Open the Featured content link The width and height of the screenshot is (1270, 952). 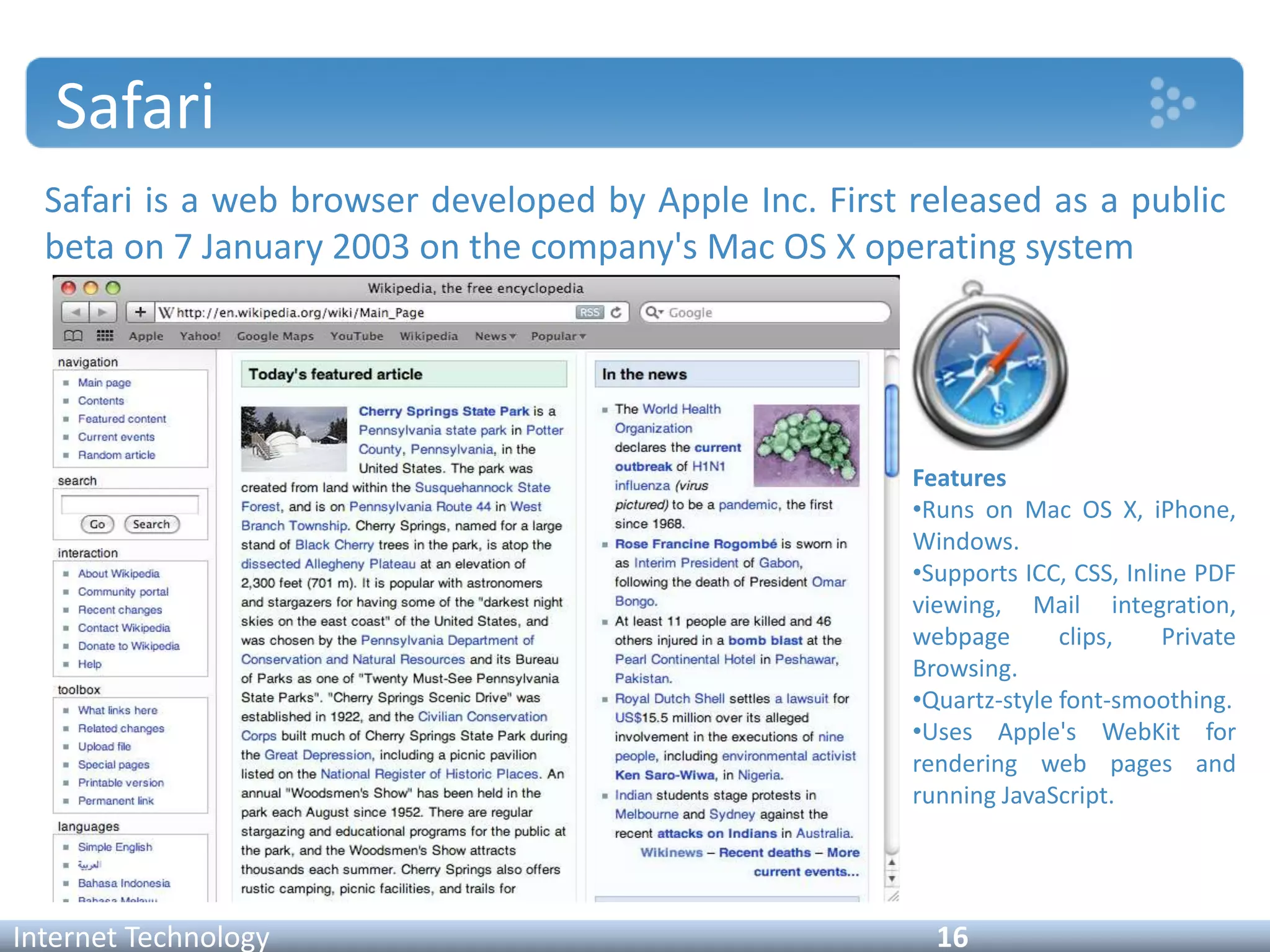(x=122, y=418)
